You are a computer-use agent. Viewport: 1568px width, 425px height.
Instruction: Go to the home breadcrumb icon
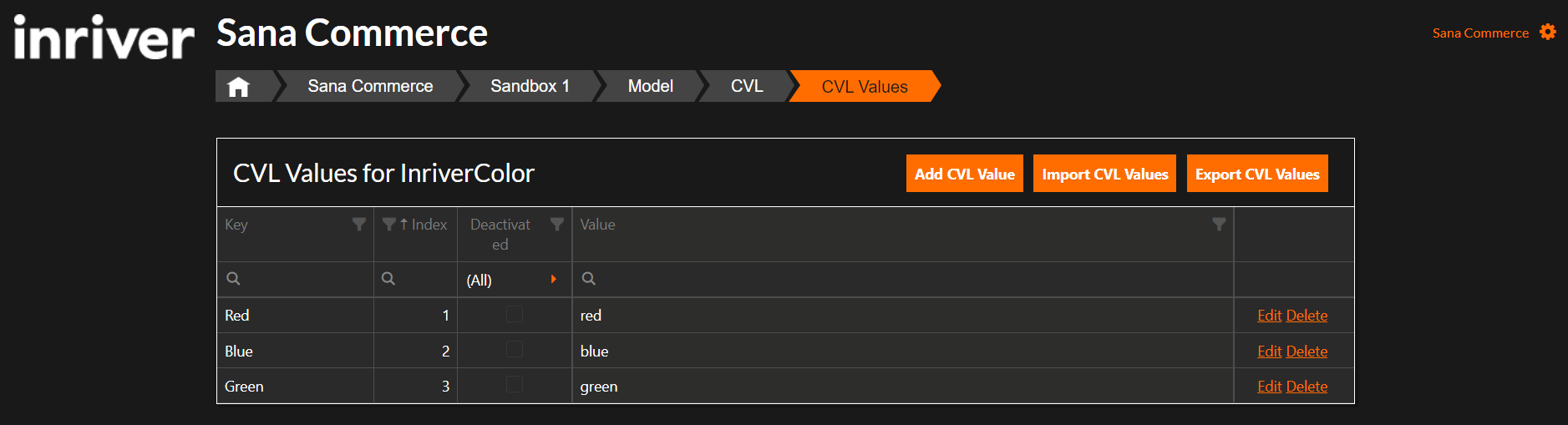pos(239,87)
